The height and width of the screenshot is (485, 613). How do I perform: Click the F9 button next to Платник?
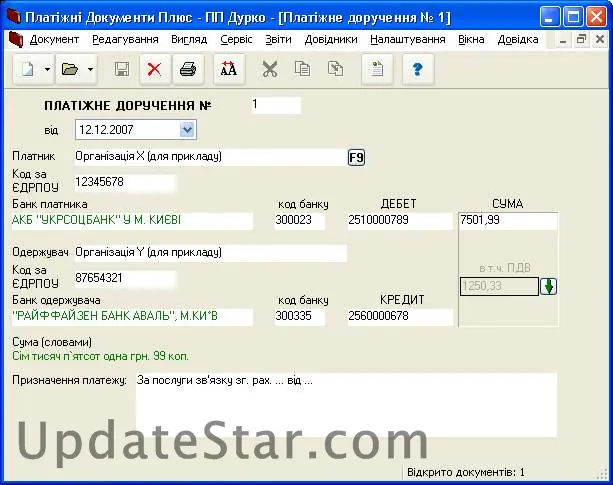click(356, 157)
